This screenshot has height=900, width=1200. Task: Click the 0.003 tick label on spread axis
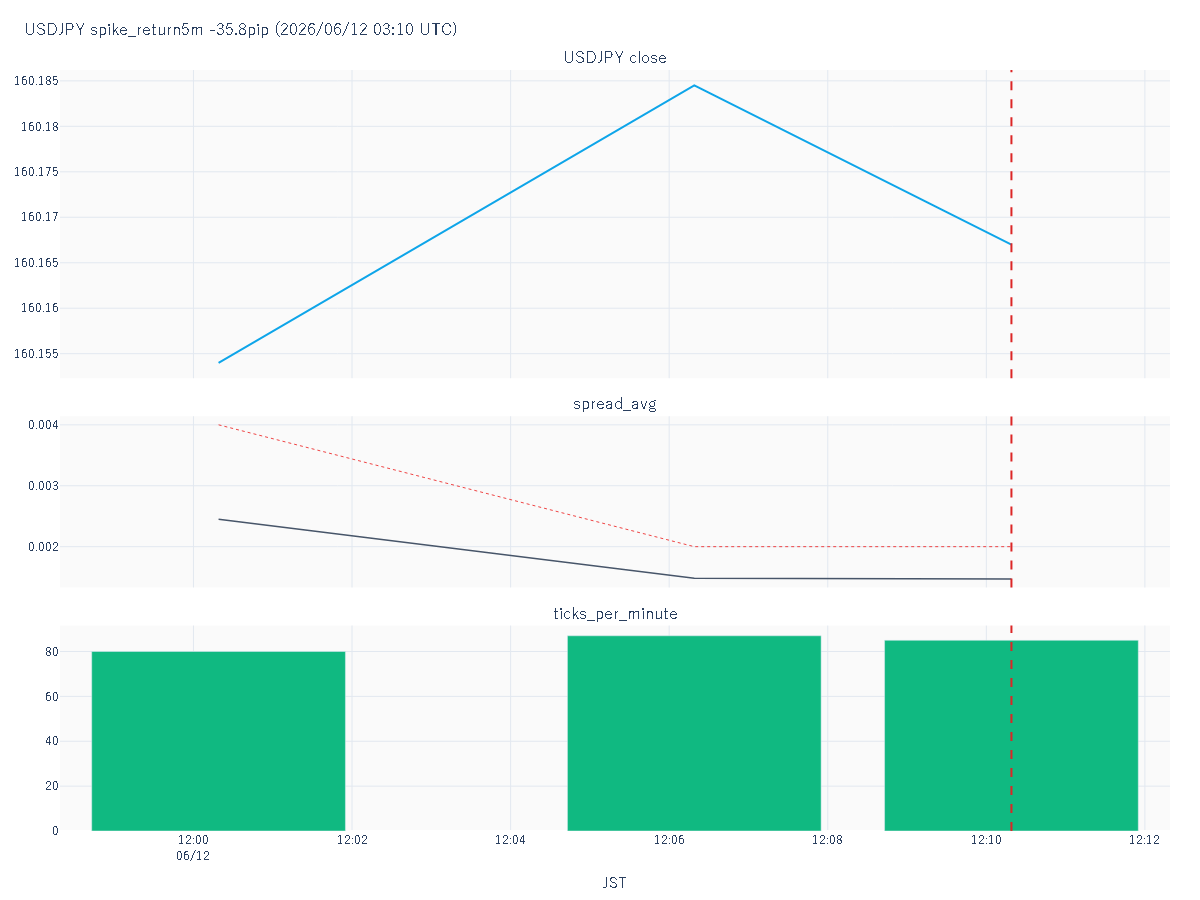[x=41, y=486]
